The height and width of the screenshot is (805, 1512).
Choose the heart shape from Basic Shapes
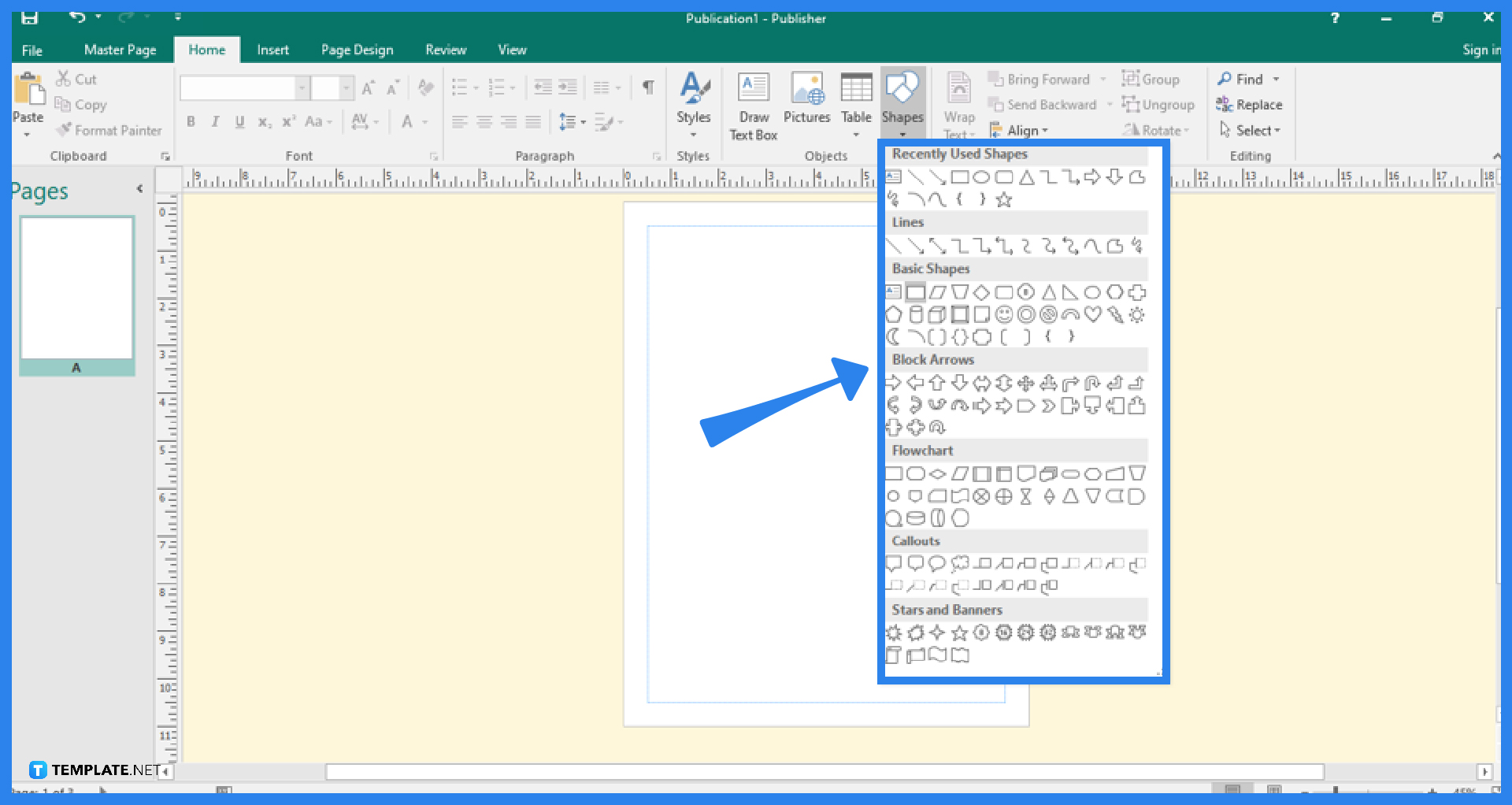pyautogui.click(x=1093, y=314)
